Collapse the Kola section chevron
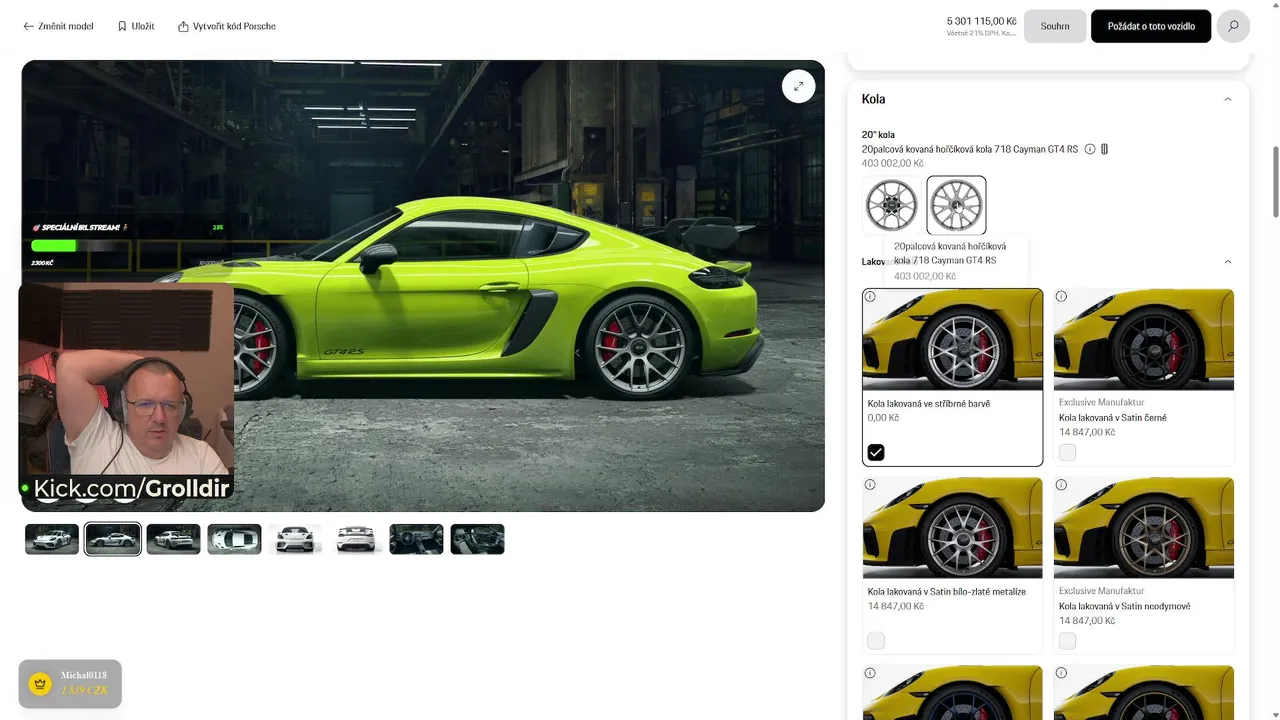 [x=1228, y=99]
